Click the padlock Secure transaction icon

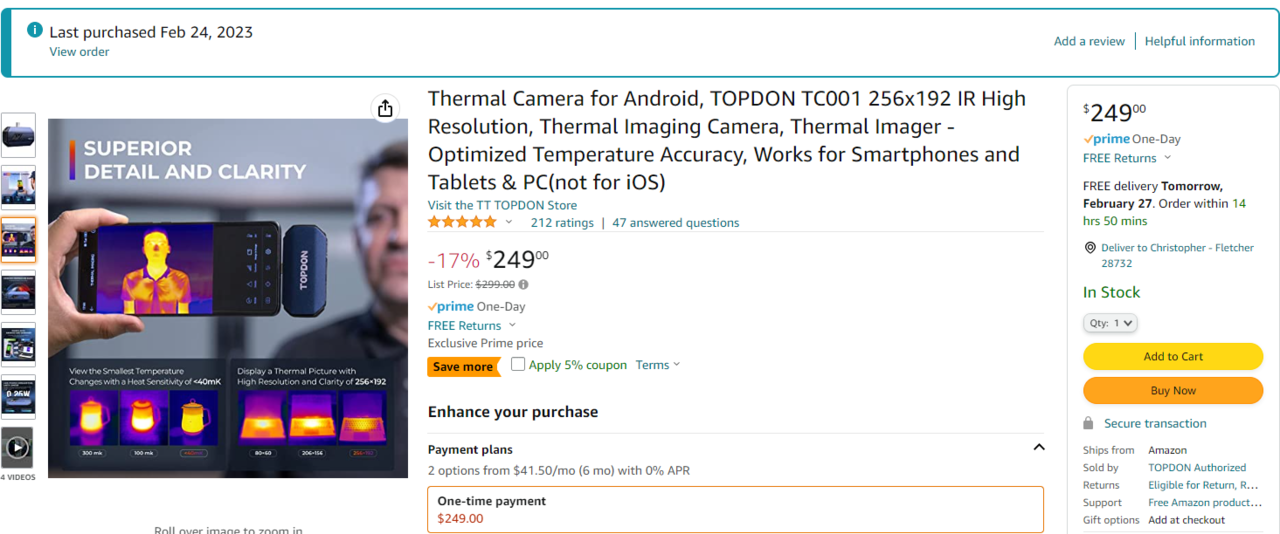coord(1088,423)
